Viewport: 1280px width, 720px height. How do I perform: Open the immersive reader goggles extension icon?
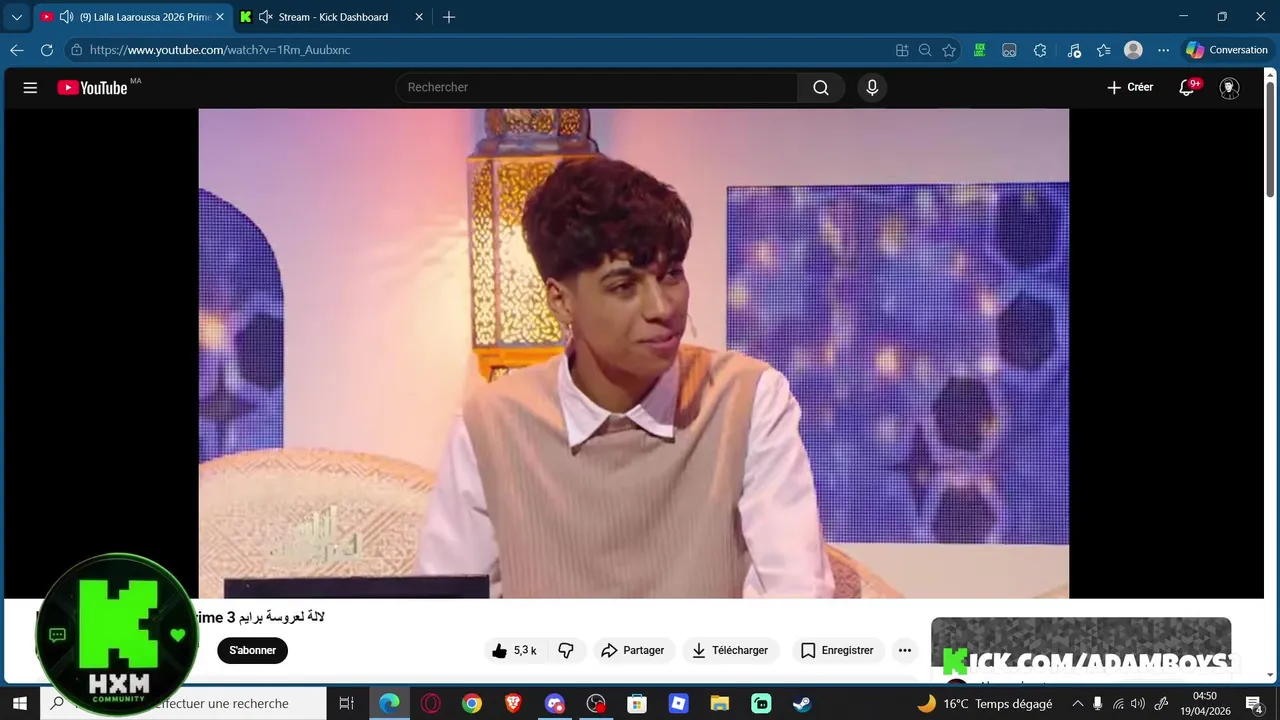point(1010,50)
